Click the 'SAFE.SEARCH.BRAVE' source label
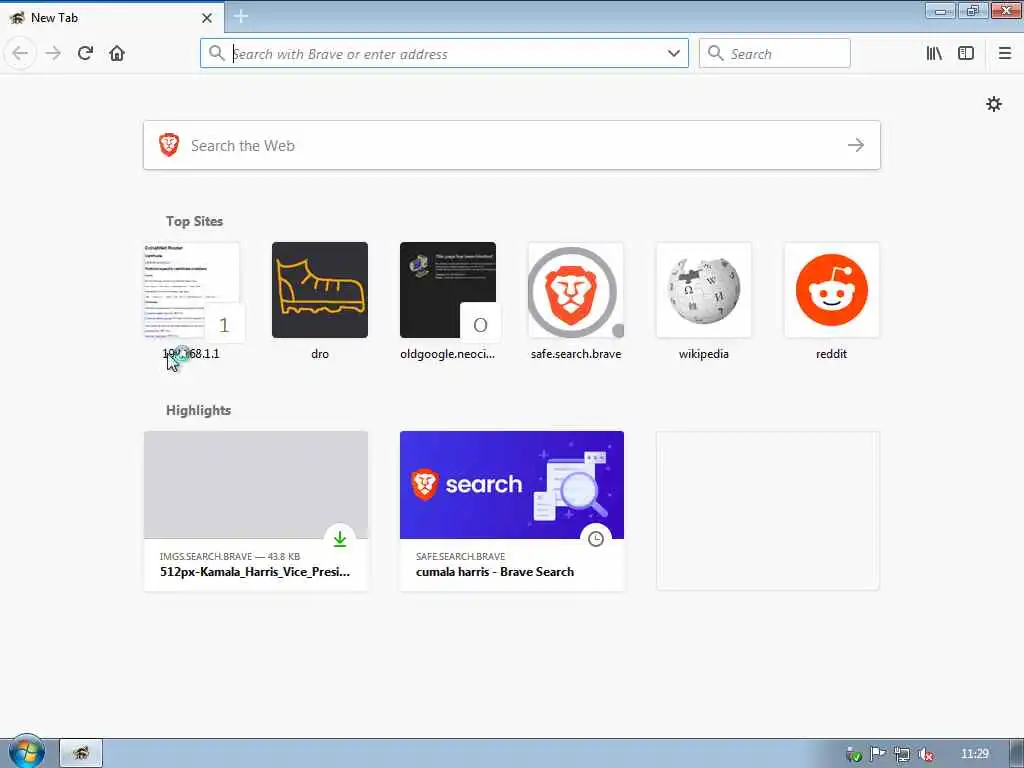The width and height of the screenshot is (1024, 768). [x=460, y=556]
